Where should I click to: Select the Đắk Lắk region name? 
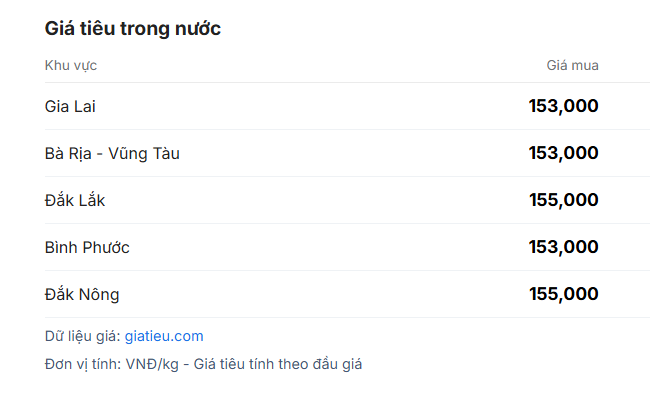coord(75,200)
